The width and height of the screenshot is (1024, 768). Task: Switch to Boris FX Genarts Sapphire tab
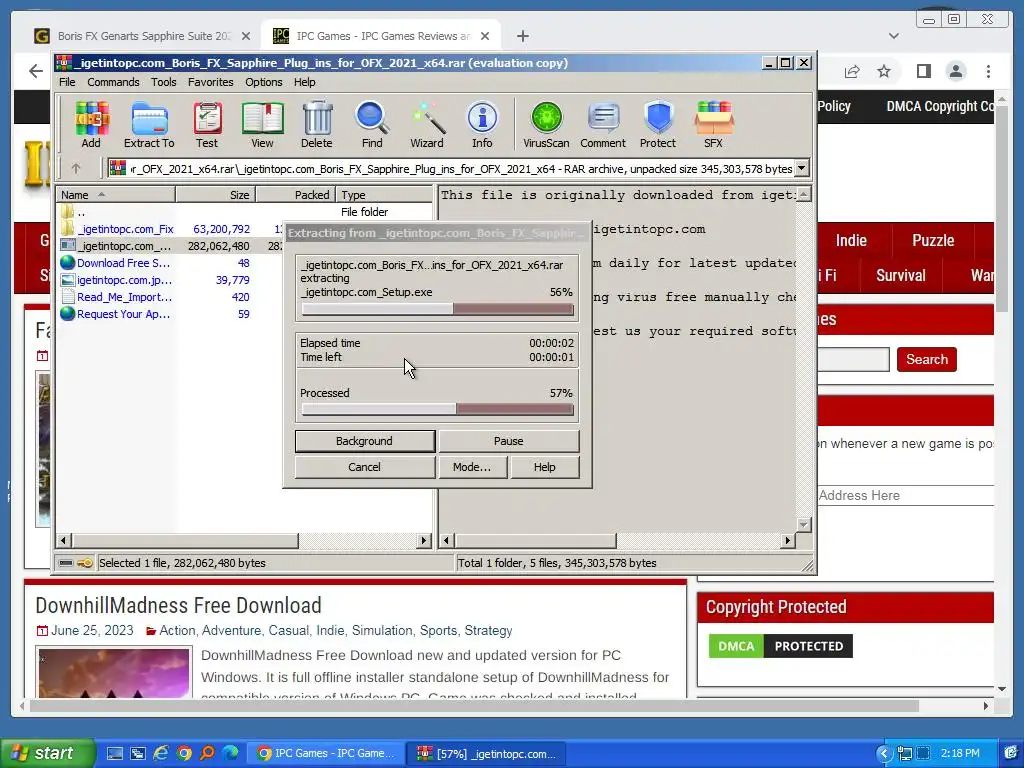point(144,36)
